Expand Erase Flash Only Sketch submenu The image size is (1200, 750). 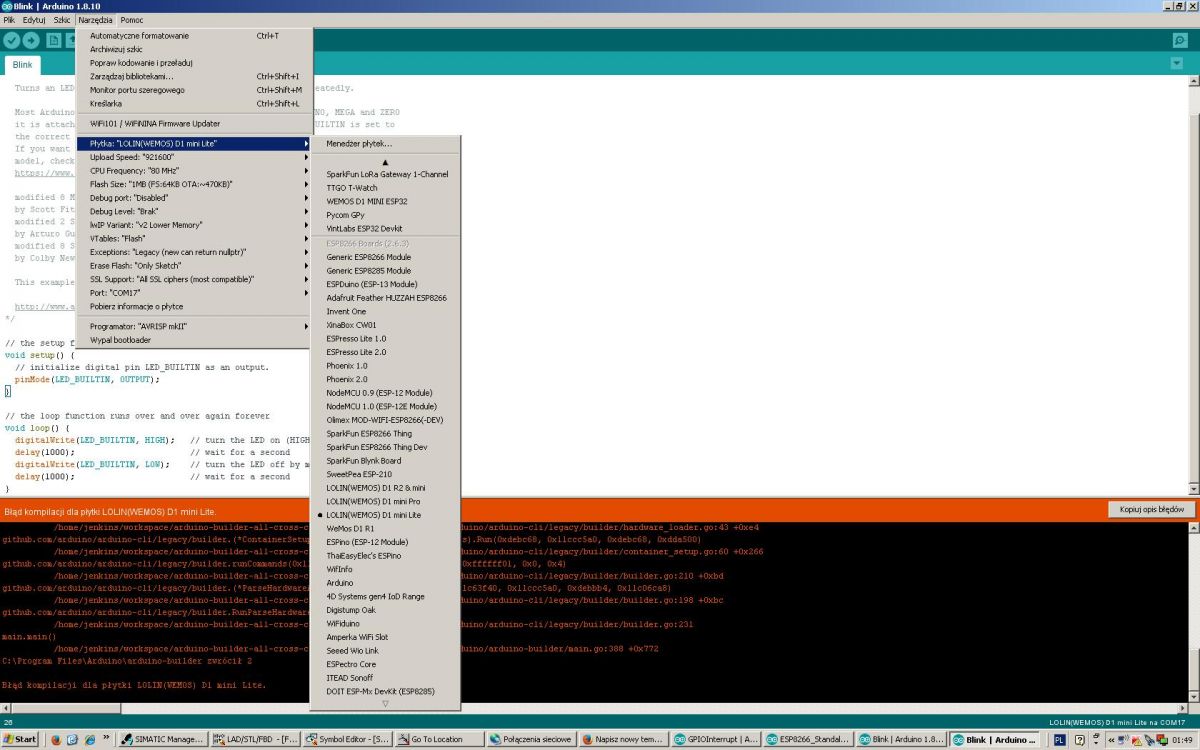pyautogui.click(x=195, y=266)
